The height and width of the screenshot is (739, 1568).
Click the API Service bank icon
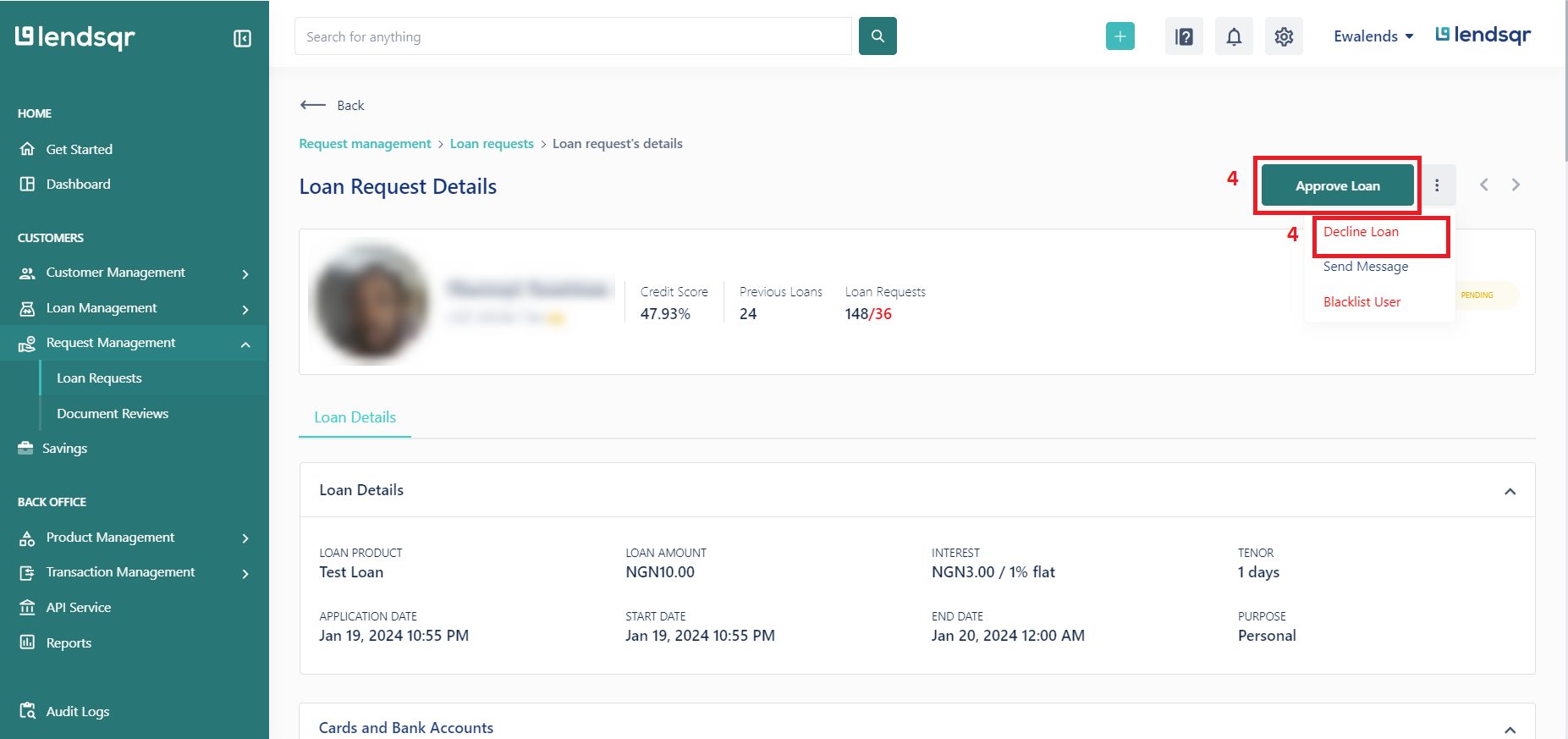click(27, 608)
